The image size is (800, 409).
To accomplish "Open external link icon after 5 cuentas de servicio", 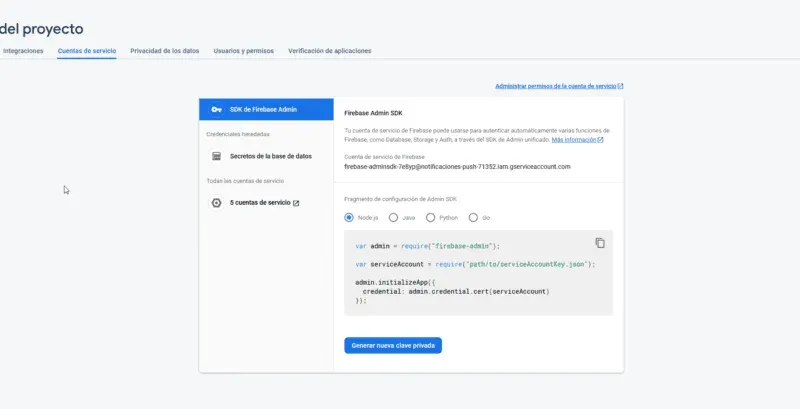I will (x=296, y=202).
